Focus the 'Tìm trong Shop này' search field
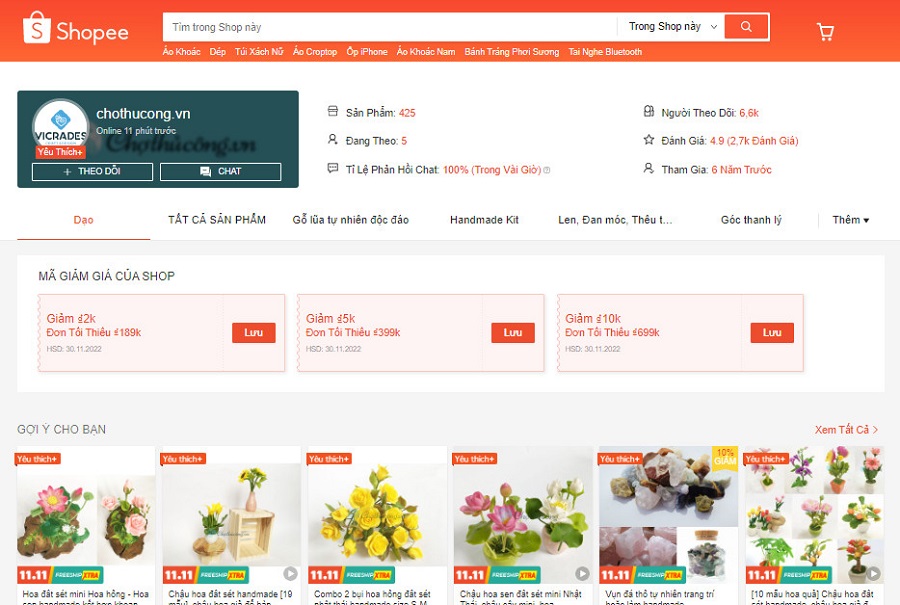The height and width of the screenshot is (605, 900). click(390, 27)
